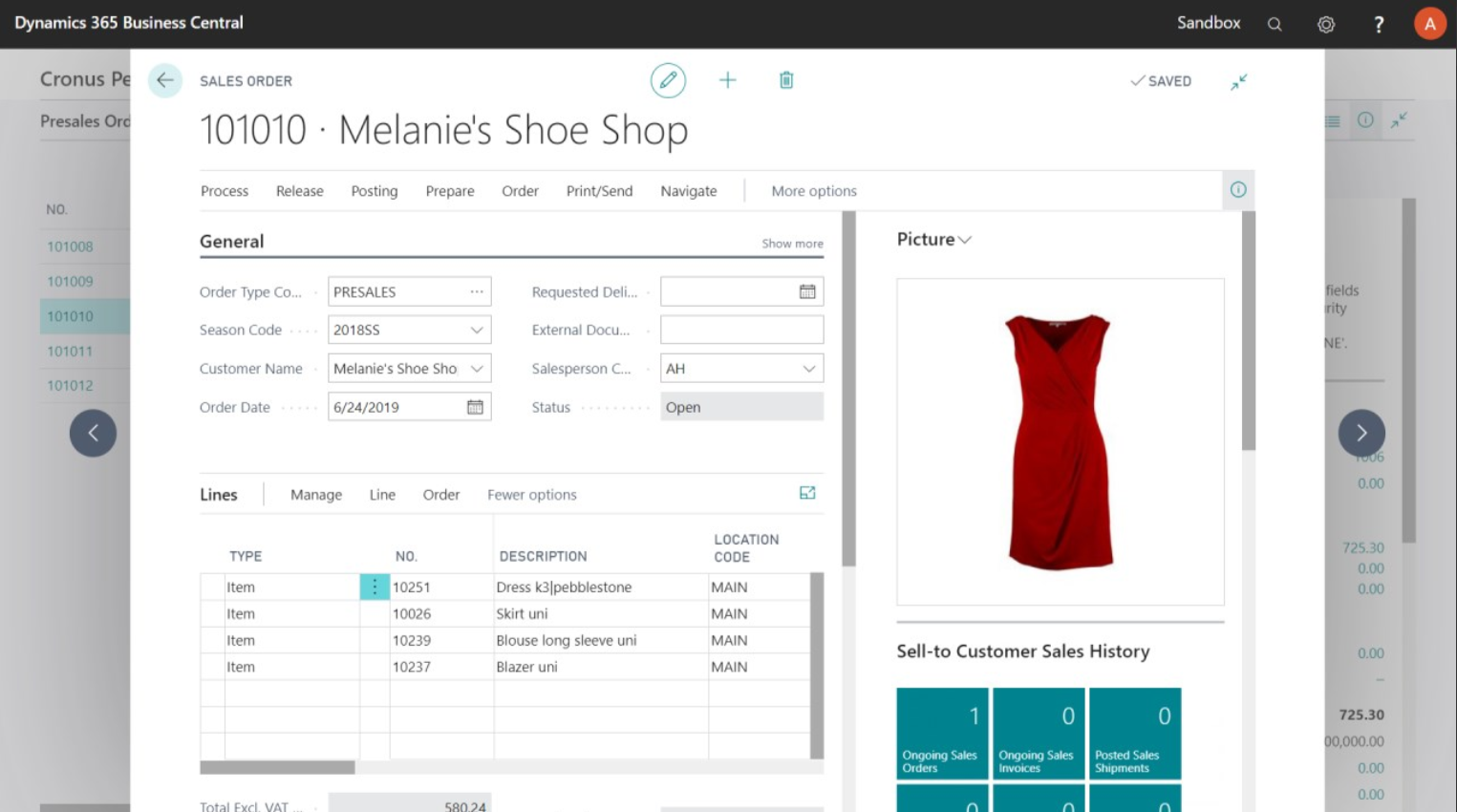Click the plus icon to create new order

pos(727,81)
